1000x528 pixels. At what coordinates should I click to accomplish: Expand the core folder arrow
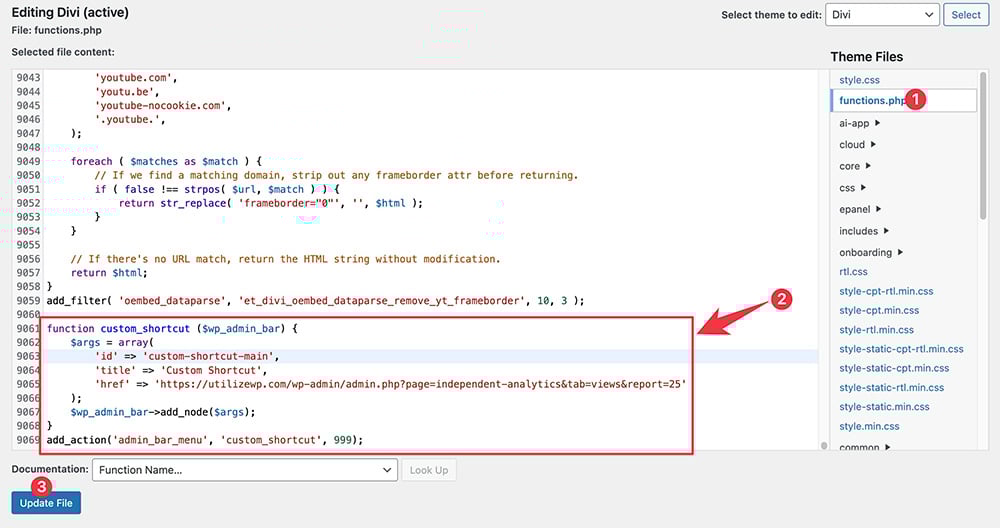click(x=868, y=166)
